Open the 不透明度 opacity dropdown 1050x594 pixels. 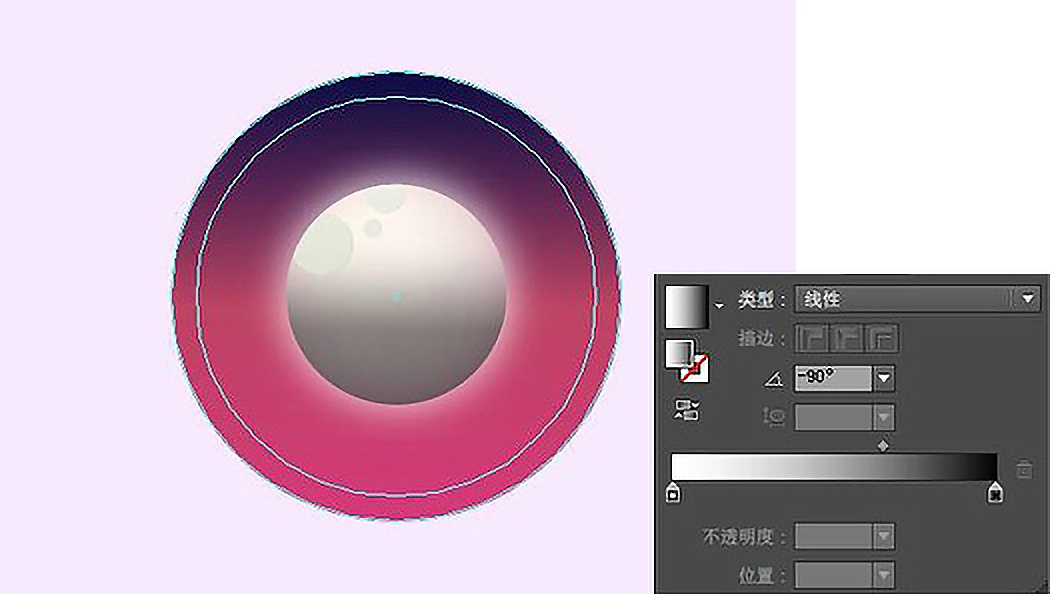(x=884, y=537)
